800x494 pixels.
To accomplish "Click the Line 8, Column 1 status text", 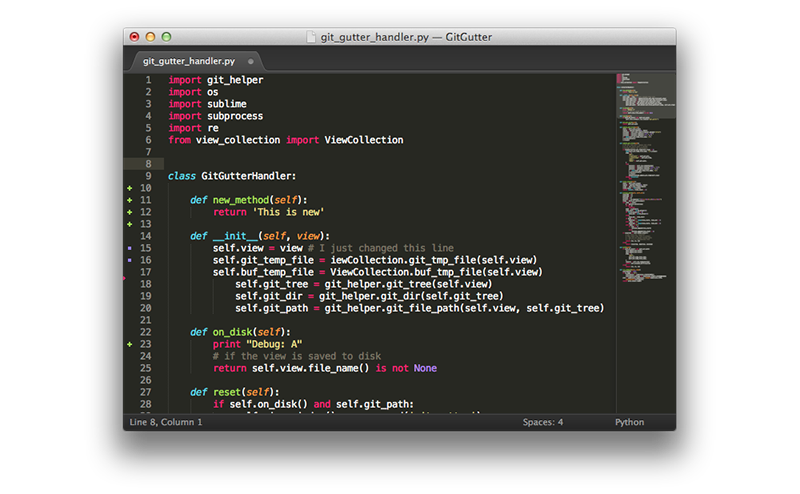I will [x=166, y=422].
